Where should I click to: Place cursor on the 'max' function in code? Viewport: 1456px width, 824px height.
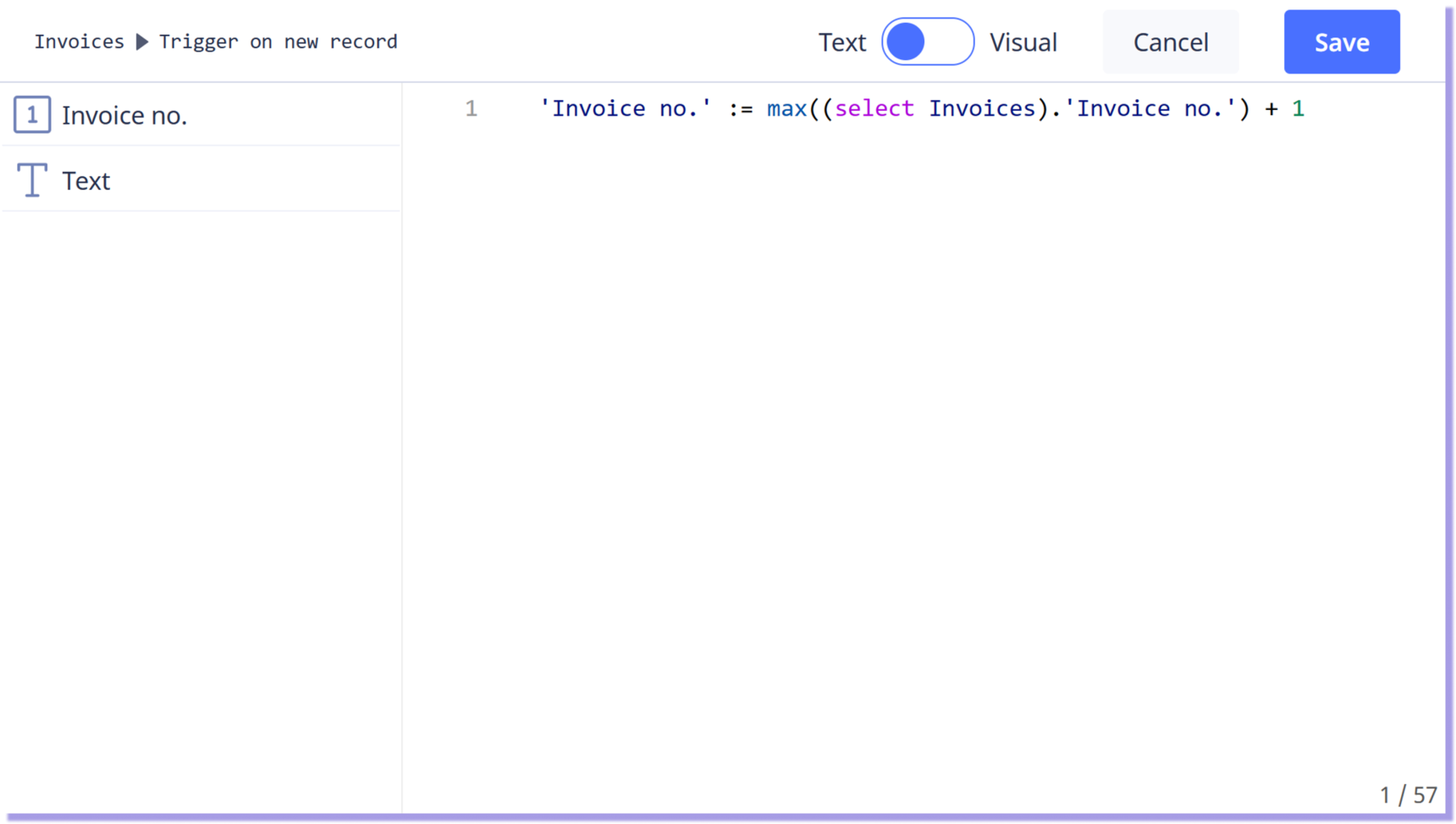787,108
